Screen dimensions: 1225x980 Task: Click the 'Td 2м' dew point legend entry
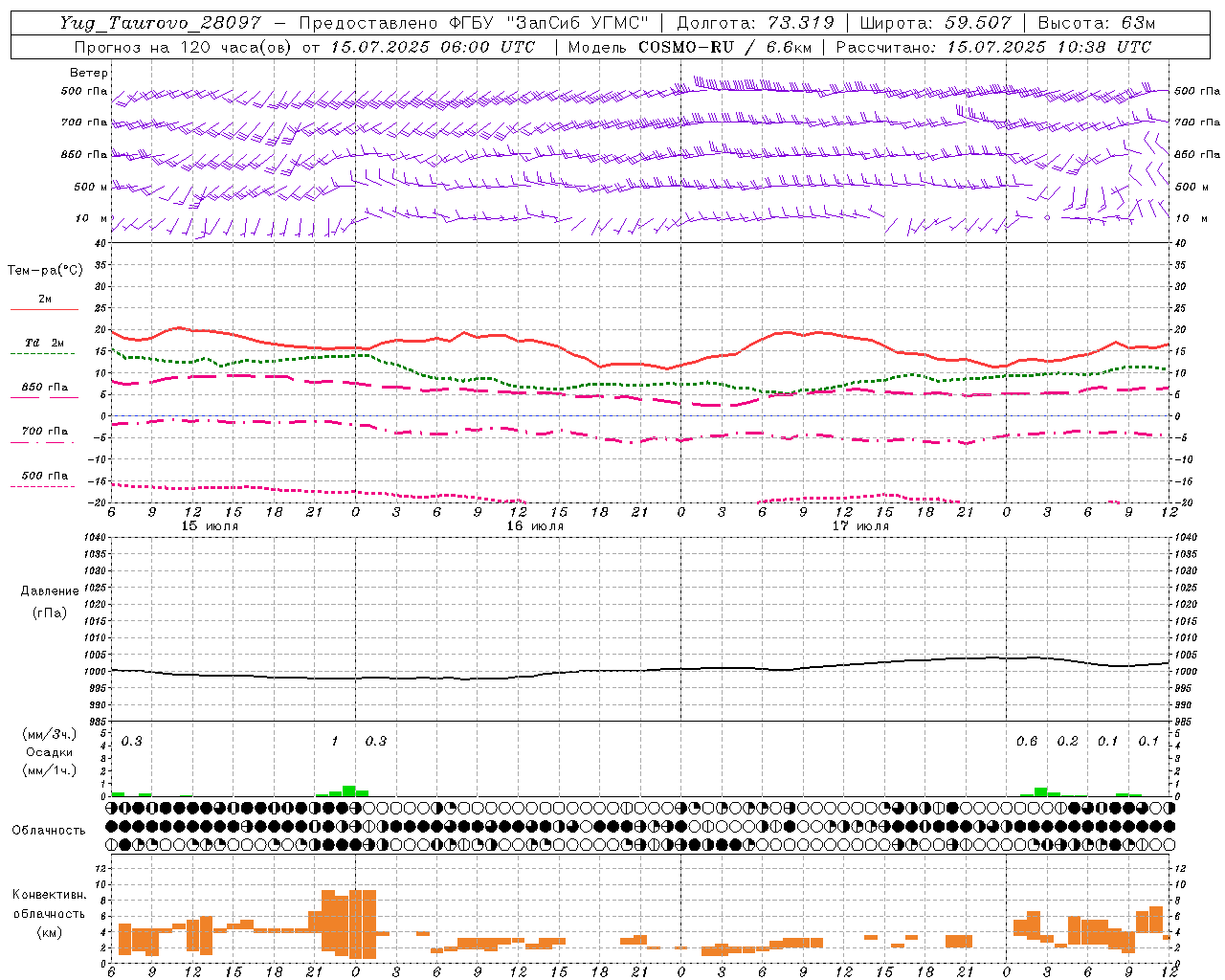pyautogui.click(x=45, y=343)
